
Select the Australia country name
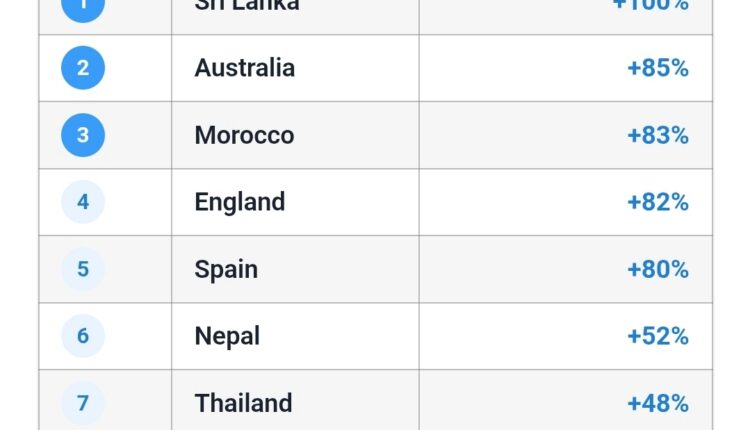(x=244, y=68)
